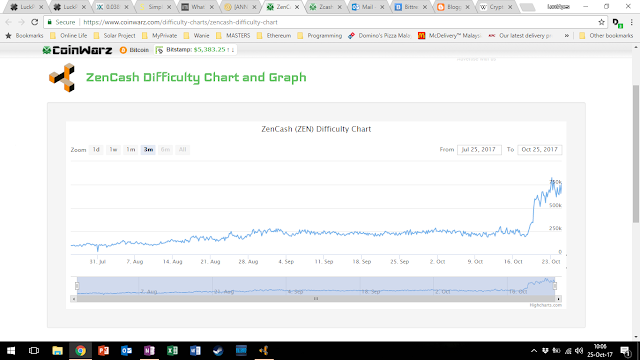
Task: Close the active ZenCash tab
Action: click(297, 7)
